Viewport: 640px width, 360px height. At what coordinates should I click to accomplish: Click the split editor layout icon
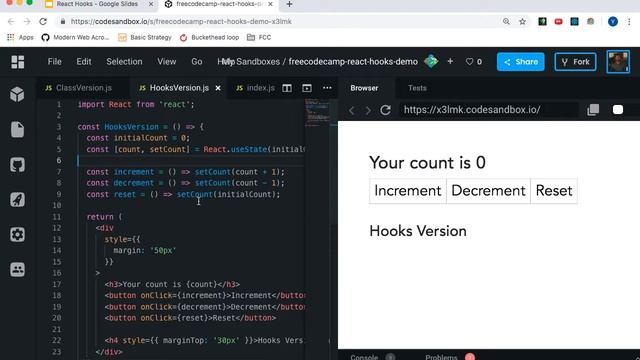click(x=287, y=88)
